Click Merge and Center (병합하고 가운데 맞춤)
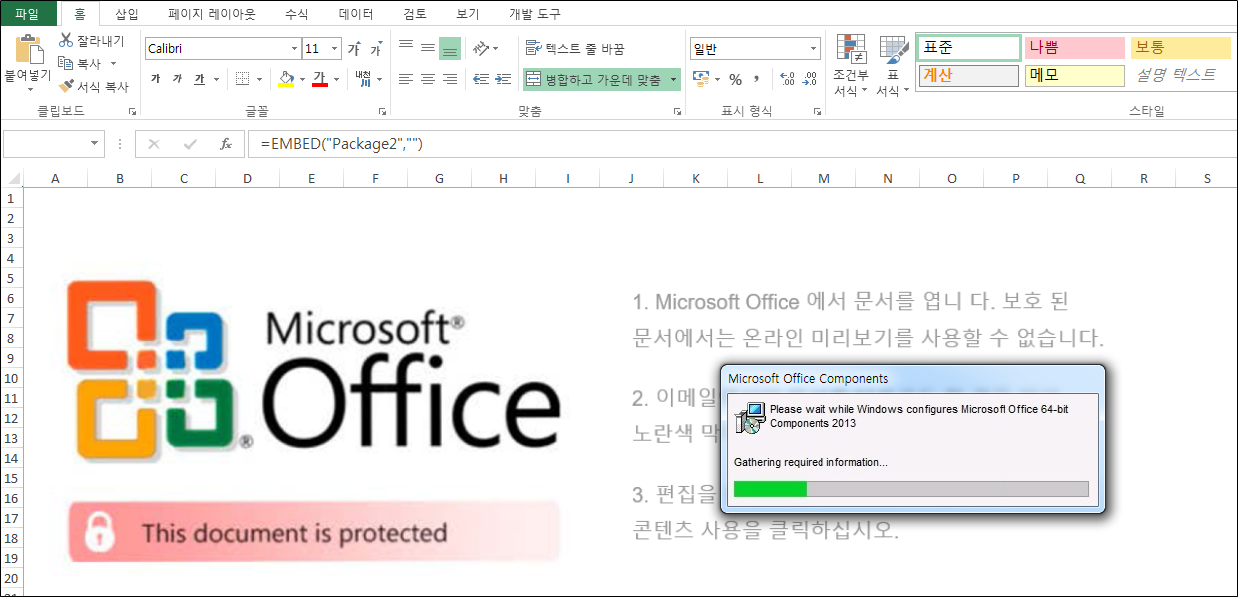This screenshot has height=597, width=1238. point(594,79)
